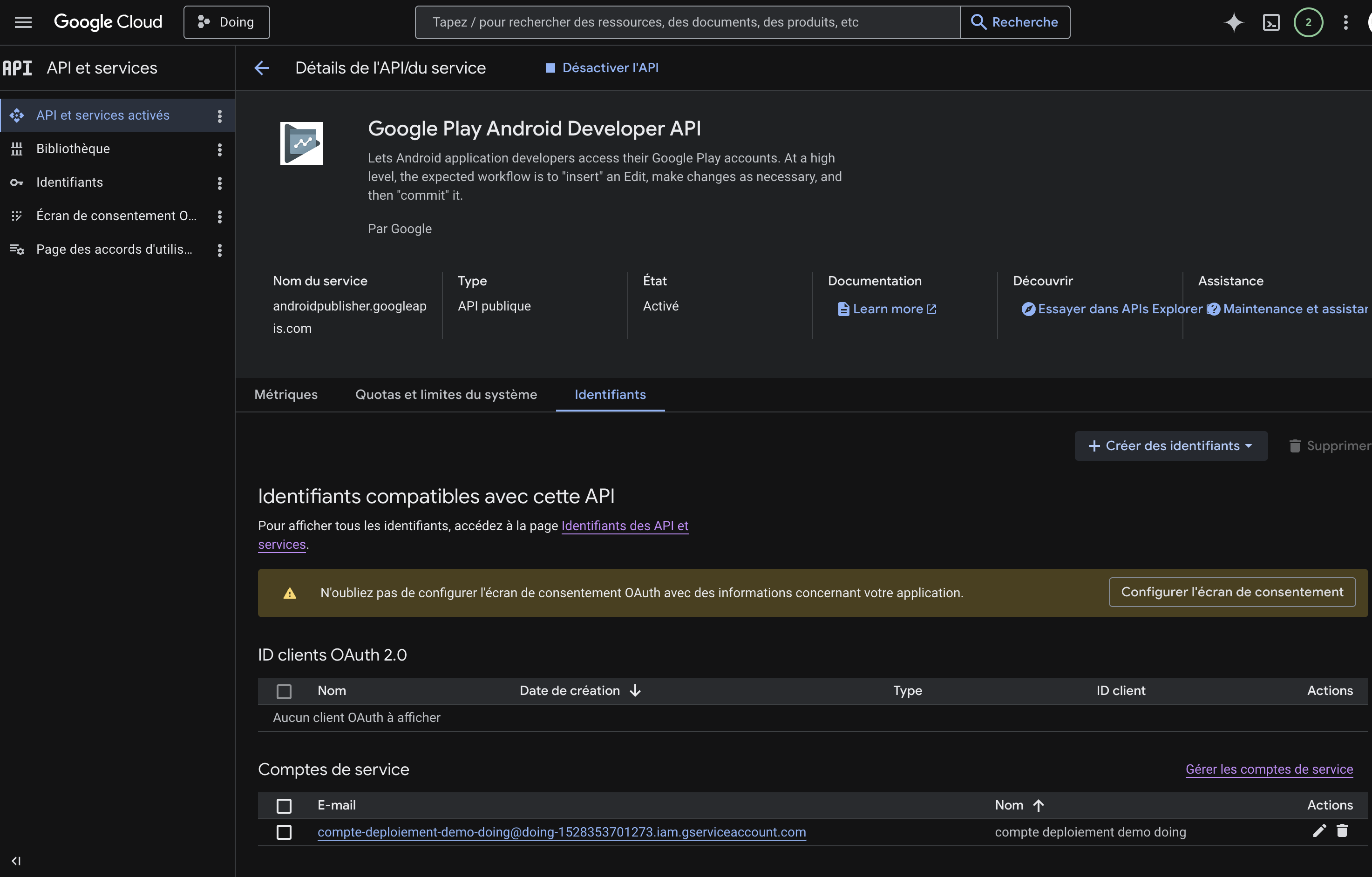Image resolution: width=1372 pixels, height=877 pixels.
Task: Click the Google Play Android Developer API logo
Action: tap(301, 143)
